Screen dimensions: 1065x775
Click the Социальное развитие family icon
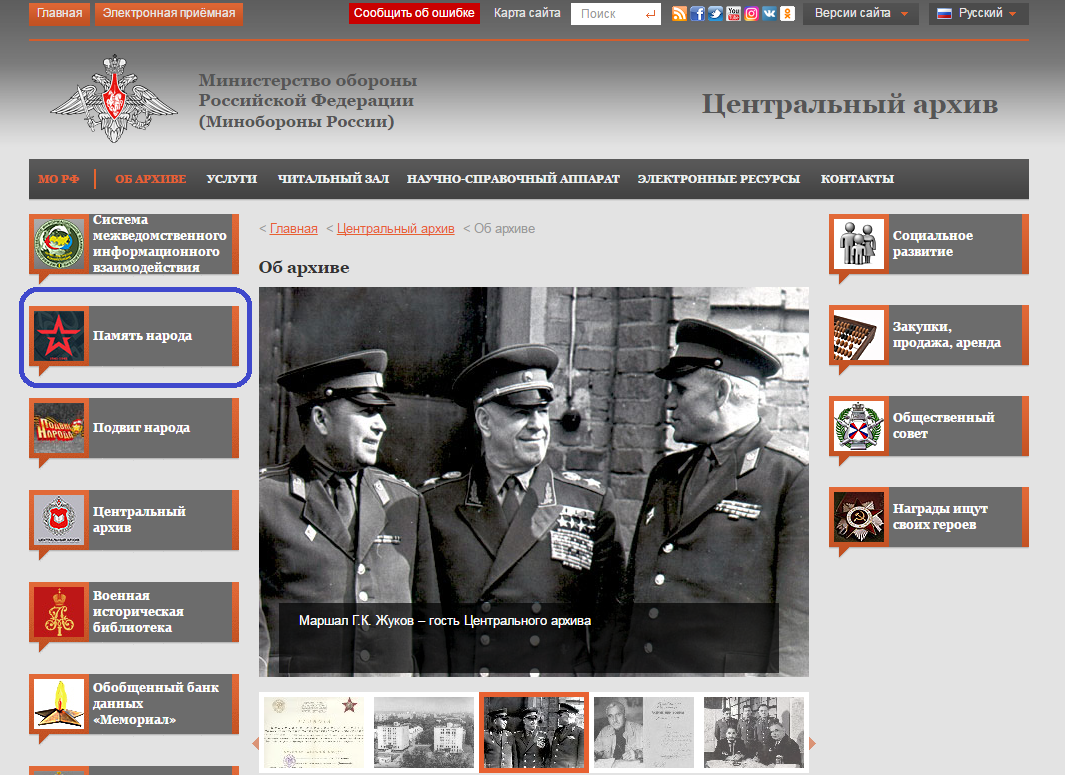(859, 244)
